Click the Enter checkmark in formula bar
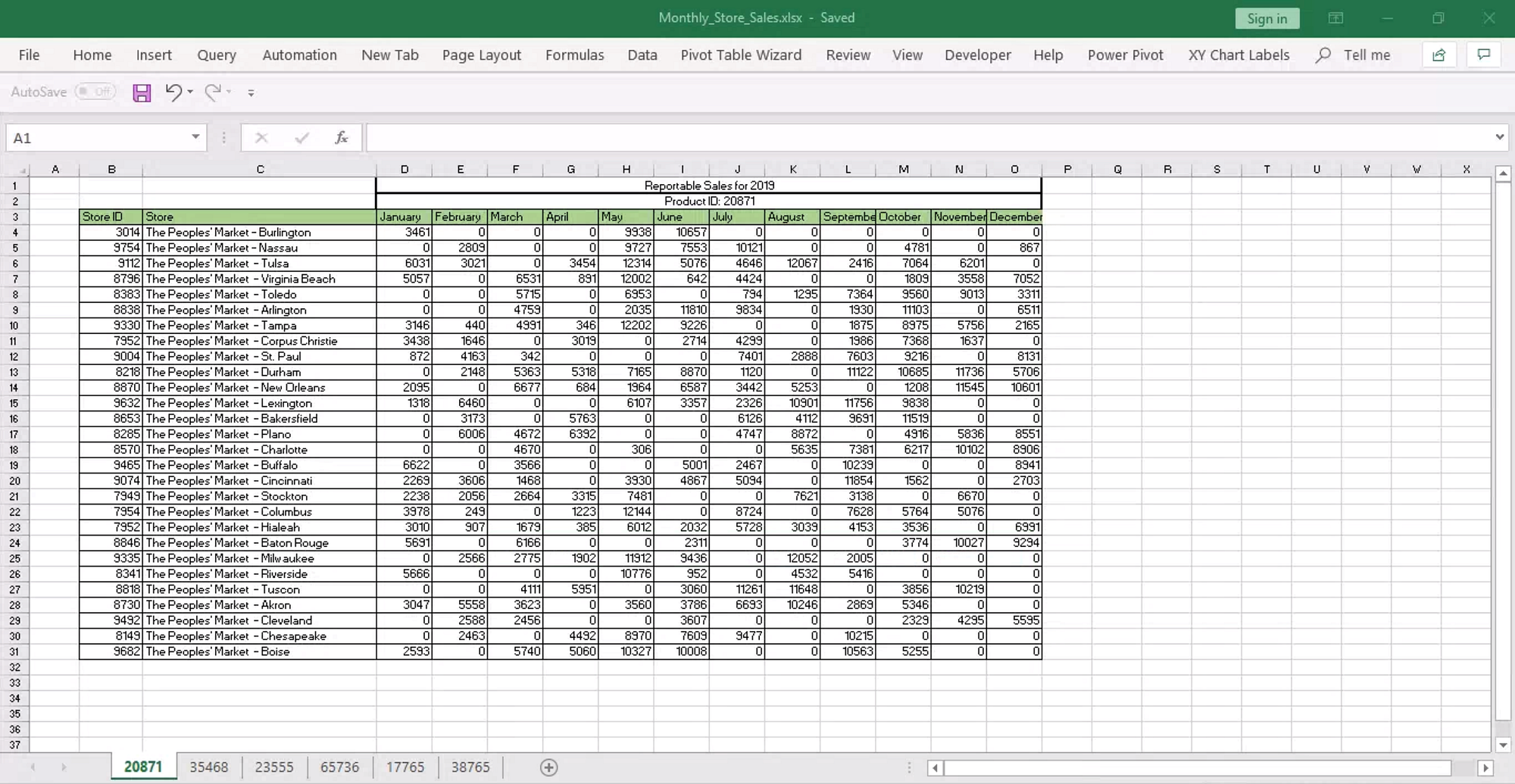1515x784 pixels. coord(301,137)
